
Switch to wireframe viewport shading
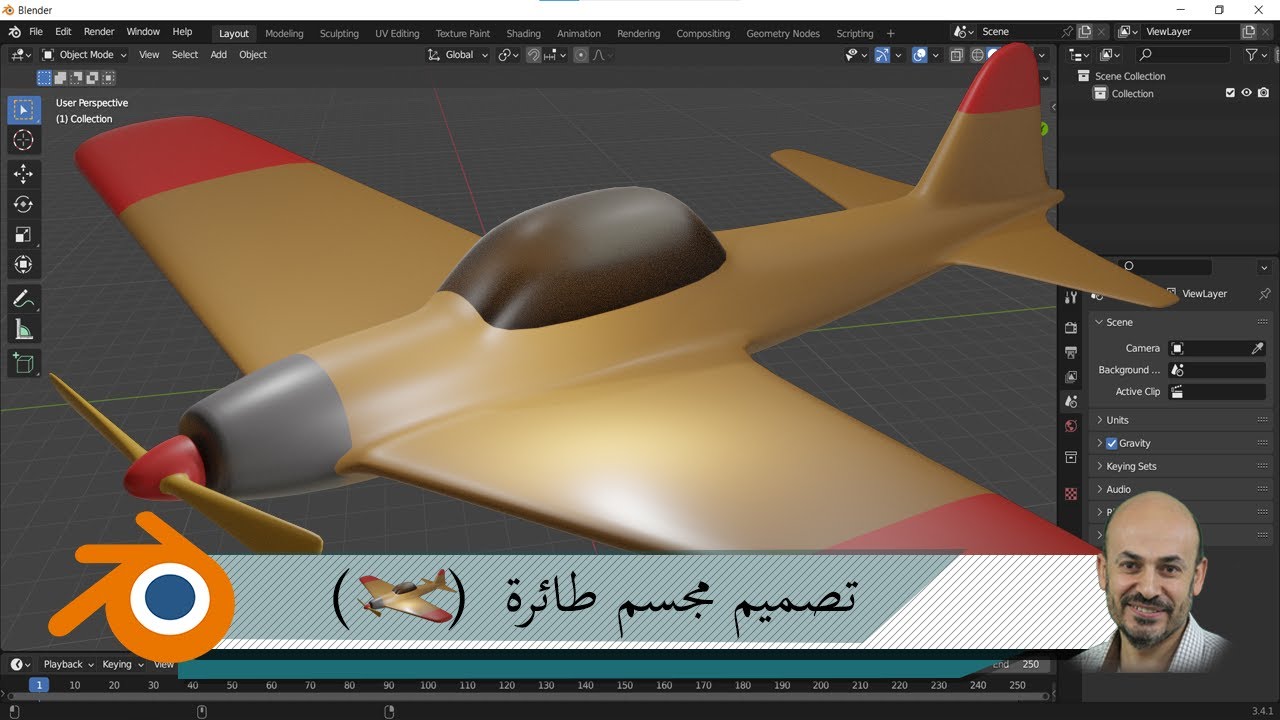977,55
